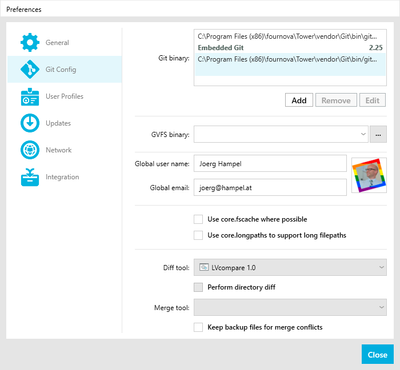Click the Updates download arrow icon

[30, 123]
